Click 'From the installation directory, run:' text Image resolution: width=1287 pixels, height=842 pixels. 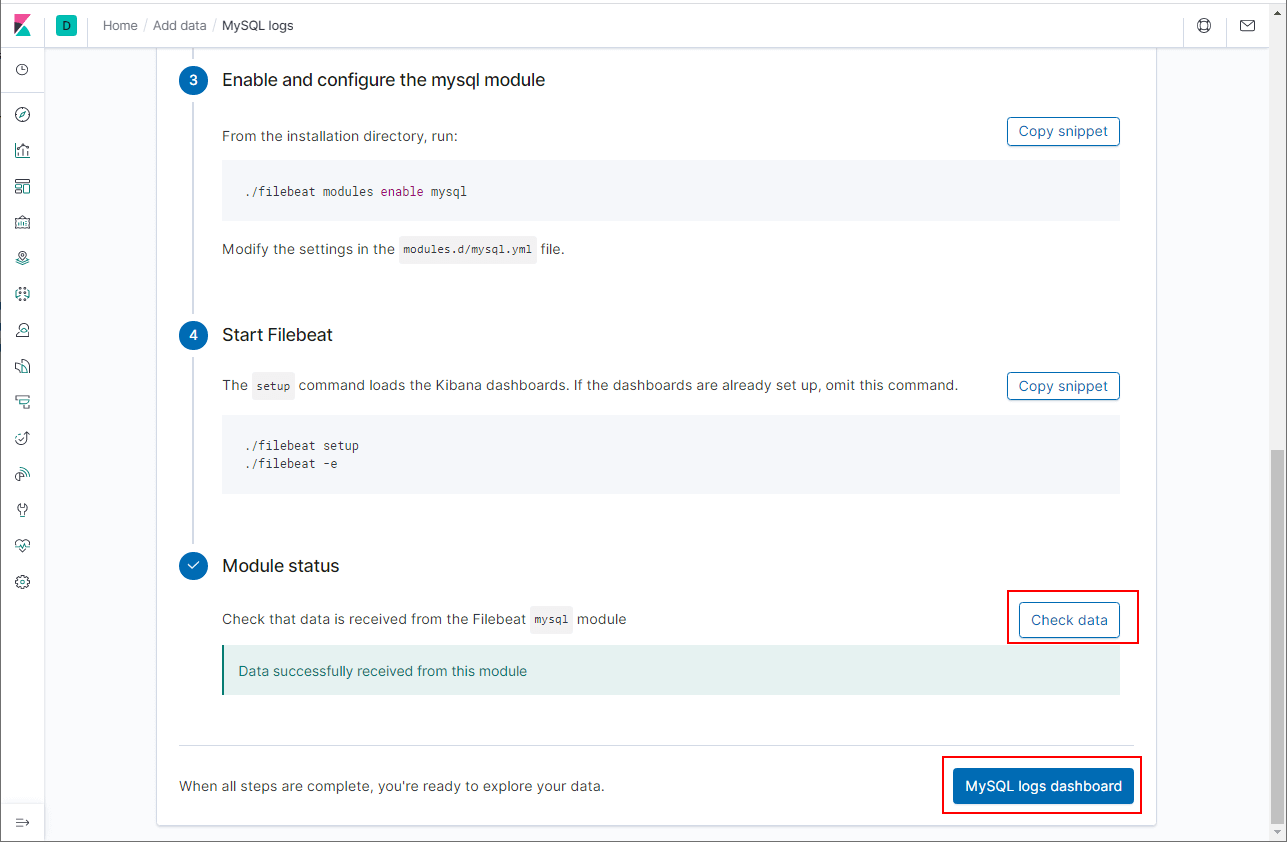[x=340, y=136]
